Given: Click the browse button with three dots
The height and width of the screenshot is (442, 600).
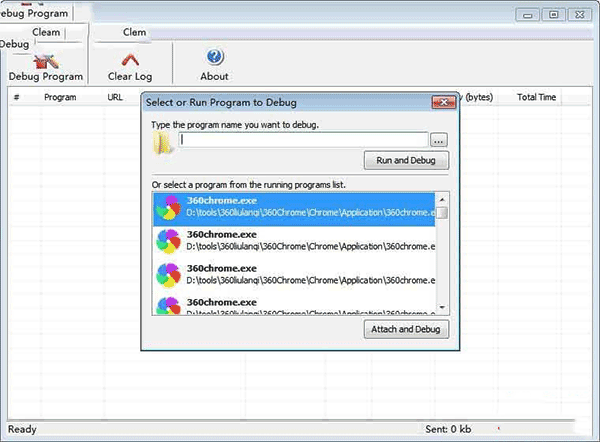Looking at the screenshot, I should [439, 140].
